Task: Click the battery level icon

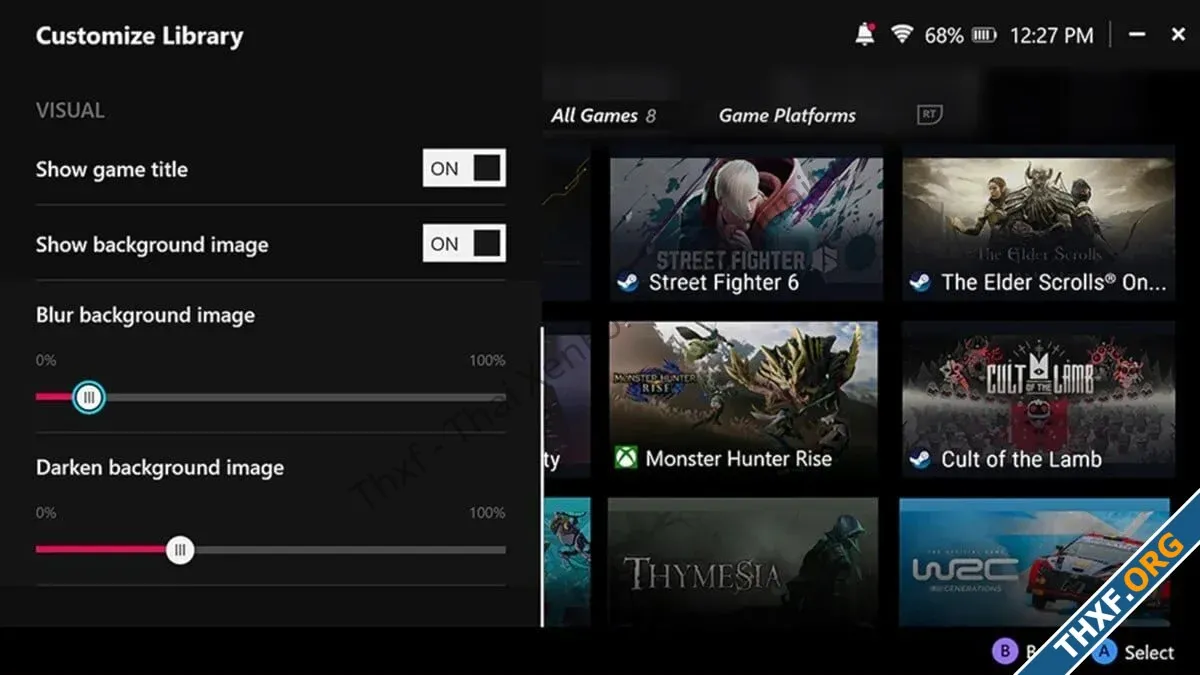Action: pyautogui.click(x=985, y=36)
